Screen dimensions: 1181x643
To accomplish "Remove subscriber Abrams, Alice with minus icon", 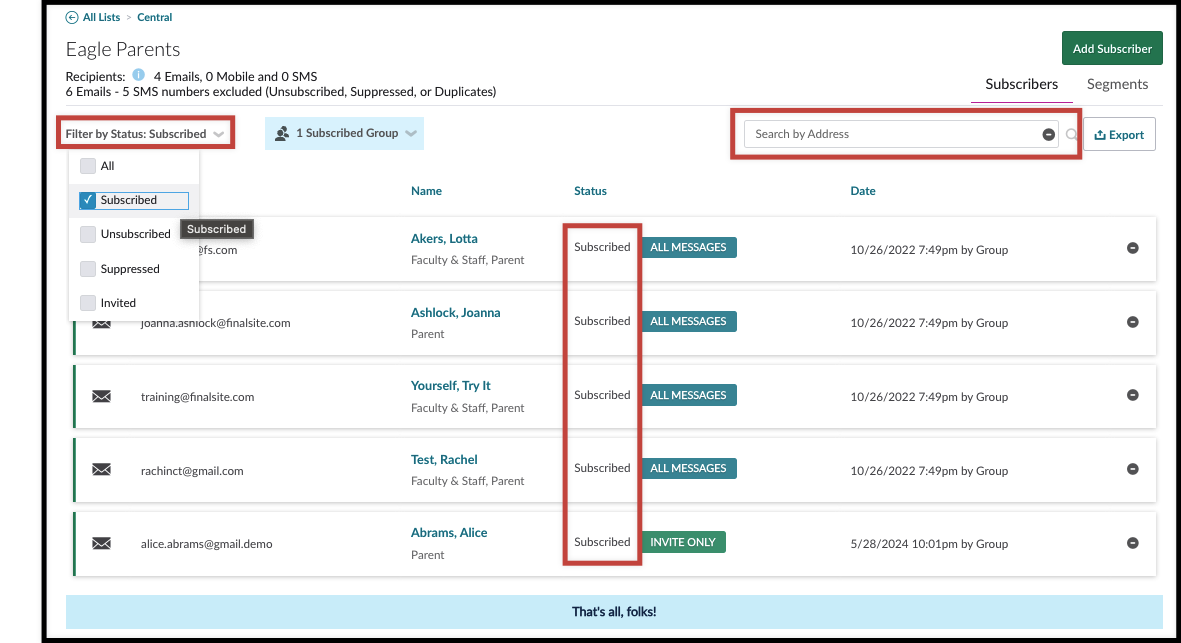I will 1133,543.
